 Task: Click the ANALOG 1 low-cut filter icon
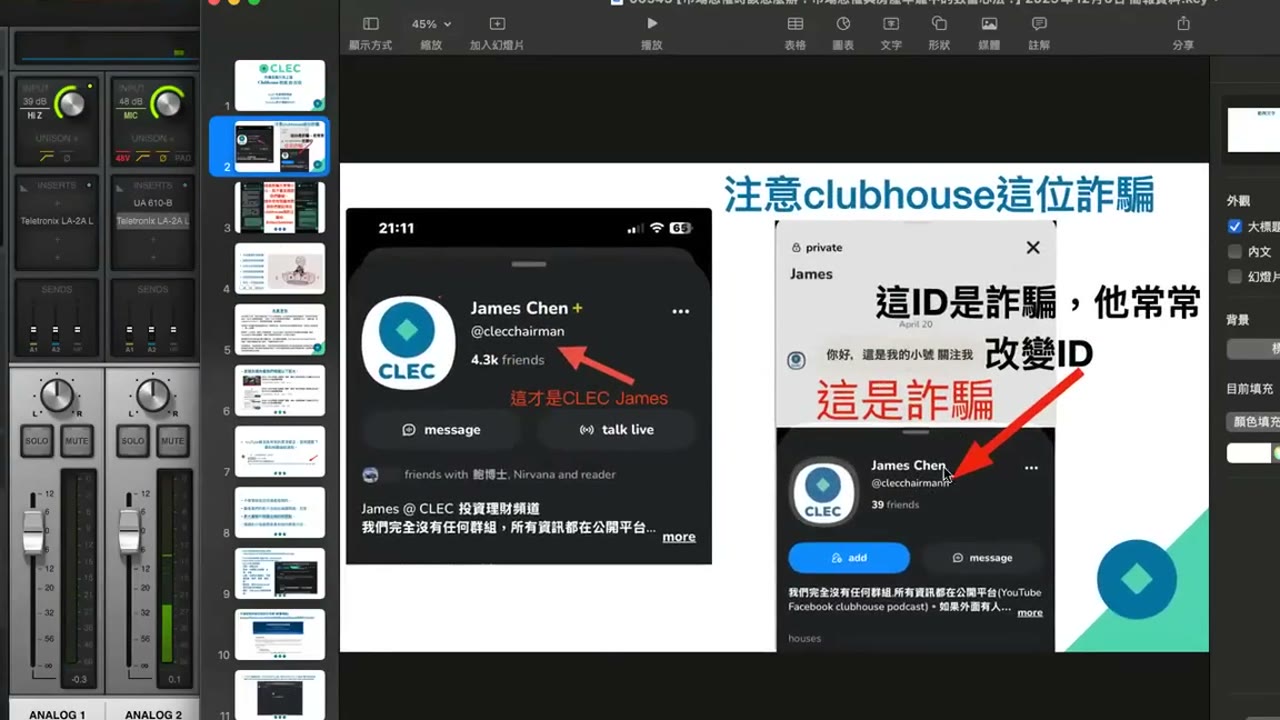pyautogui.click(x=46, y=158)
